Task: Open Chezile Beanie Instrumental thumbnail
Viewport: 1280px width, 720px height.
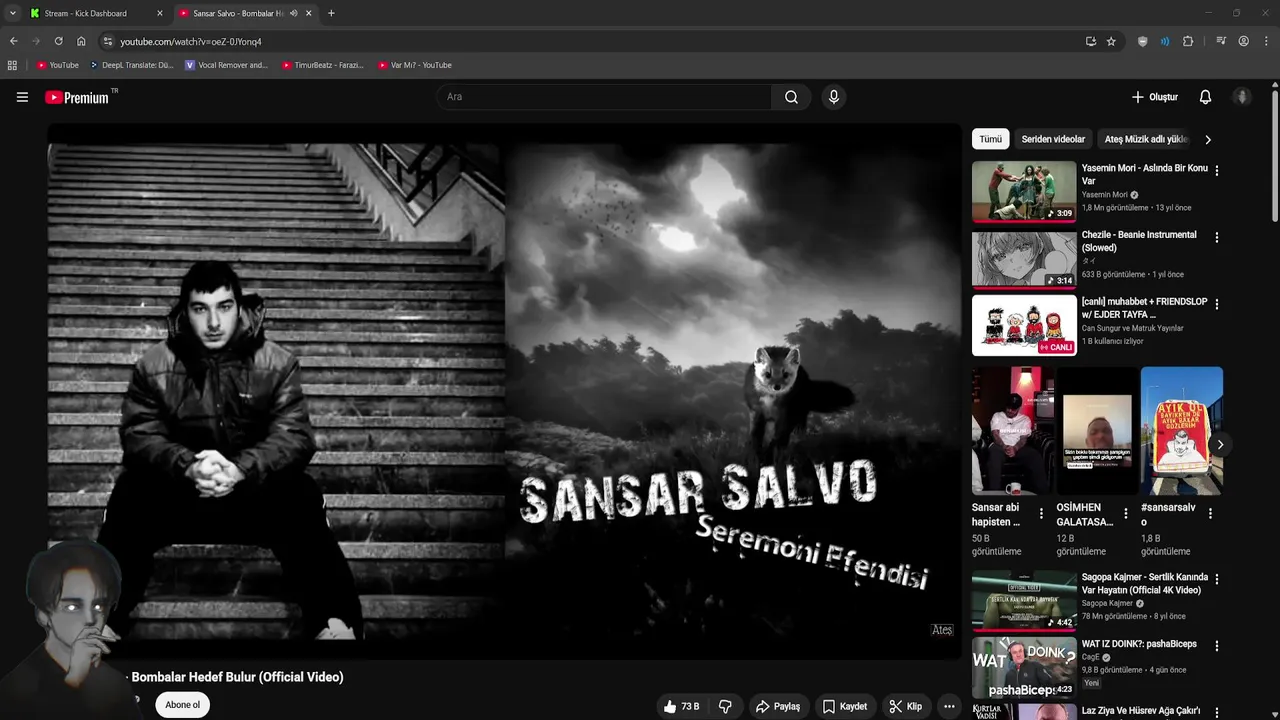Action: (1024, 258)
